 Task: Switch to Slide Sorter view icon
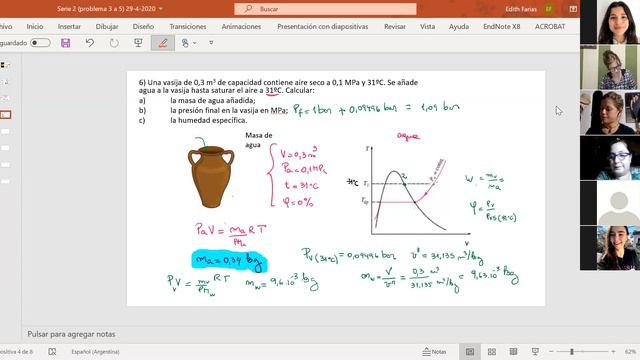tap(492, 351)
